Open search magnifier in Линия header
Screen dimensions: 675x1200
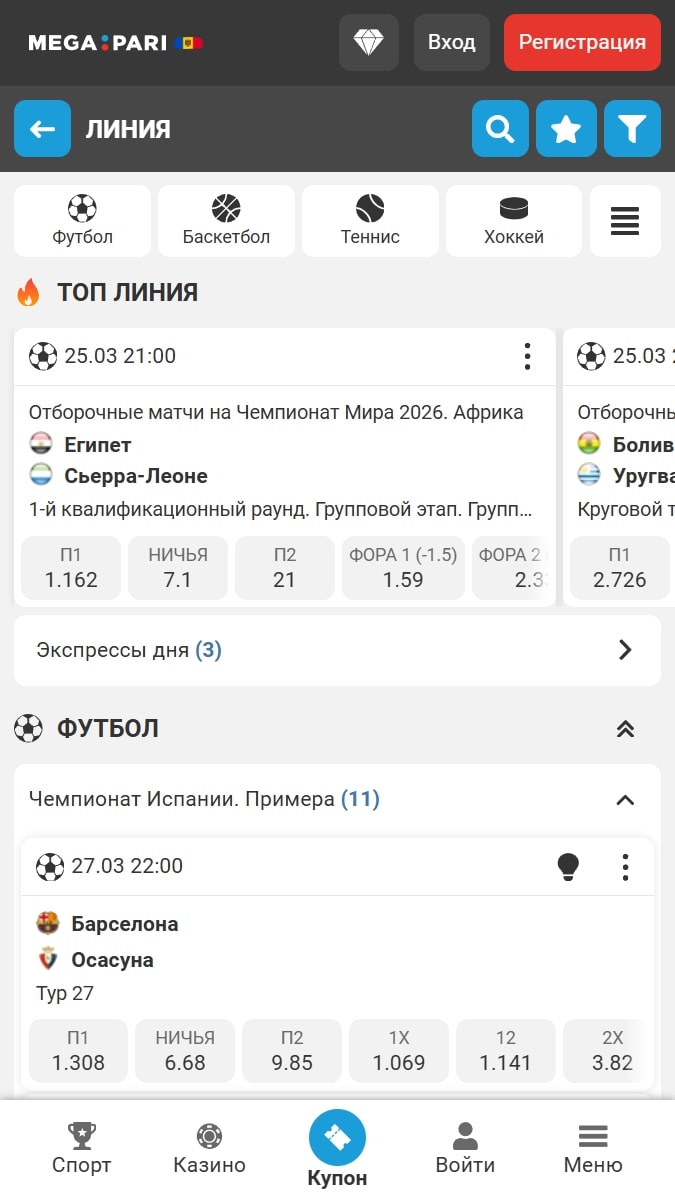500,129
